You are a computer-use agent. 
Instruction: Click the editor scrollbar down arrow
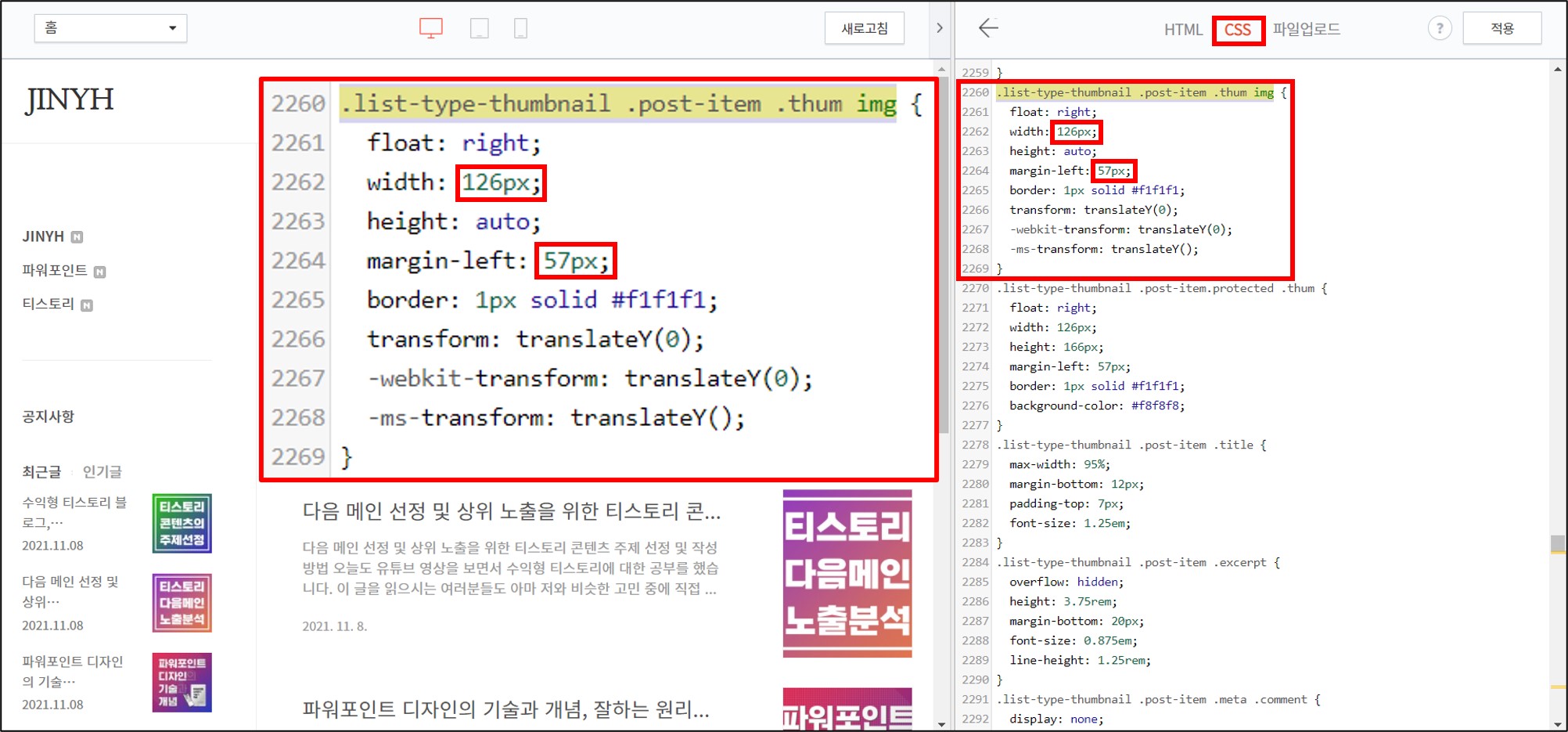[x=1558, y=724]
